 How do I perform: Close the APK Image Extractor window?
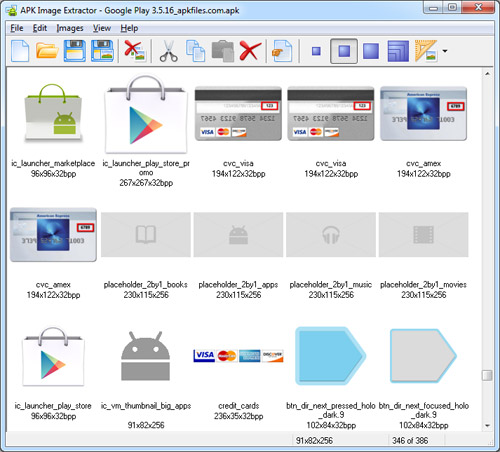(478, 8)
